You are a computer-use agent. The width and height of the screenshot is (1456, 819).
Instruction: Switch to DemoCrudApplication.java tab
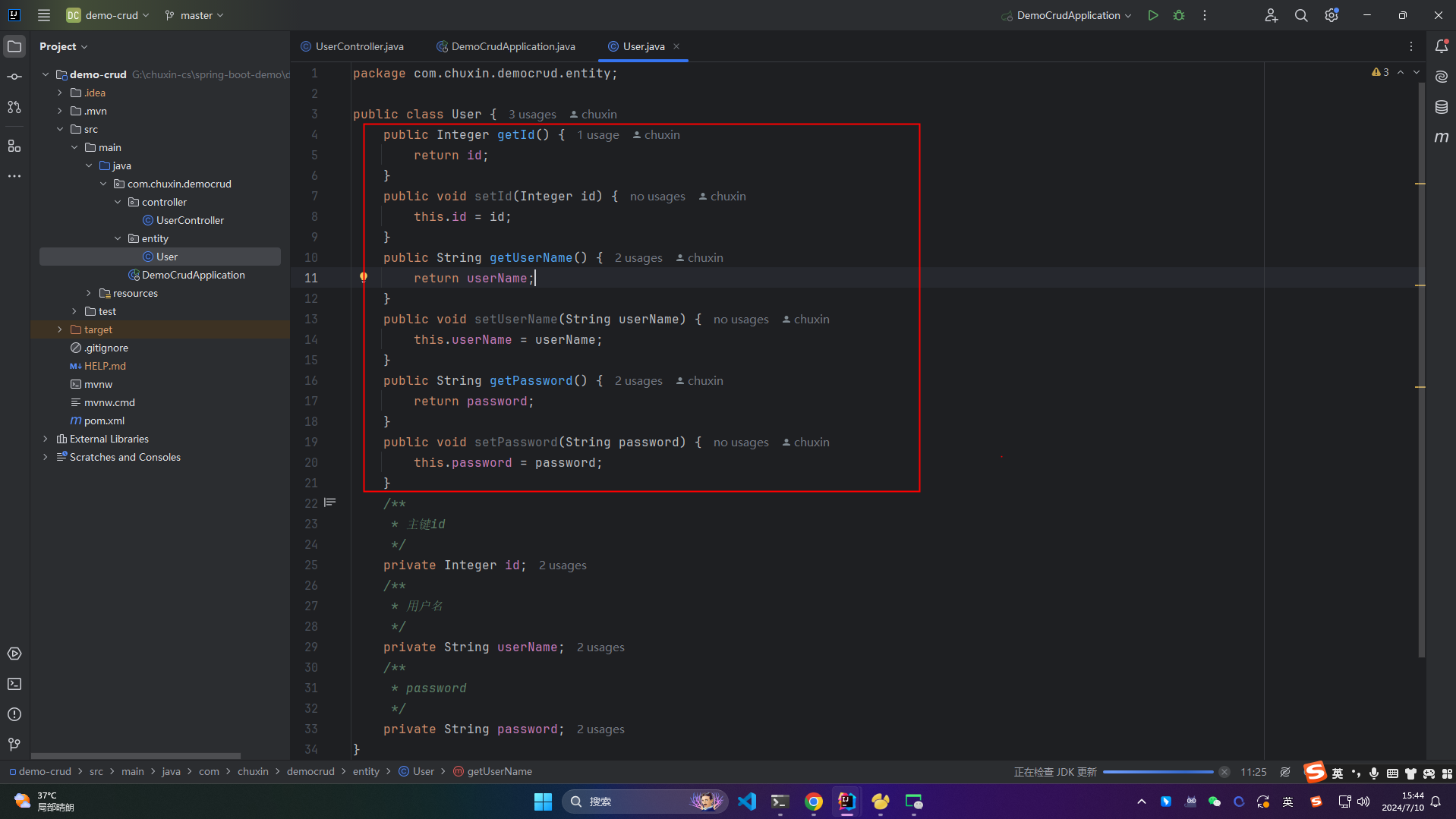[506, 46]
